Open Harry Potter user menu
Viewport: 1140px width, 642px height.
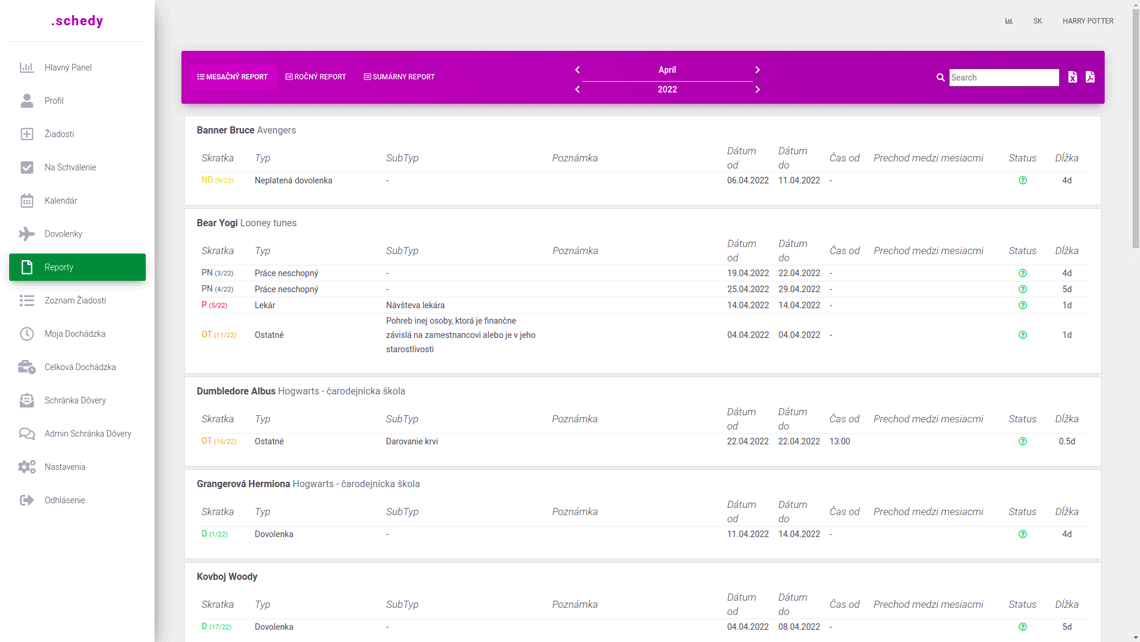tap(1087, 21)
